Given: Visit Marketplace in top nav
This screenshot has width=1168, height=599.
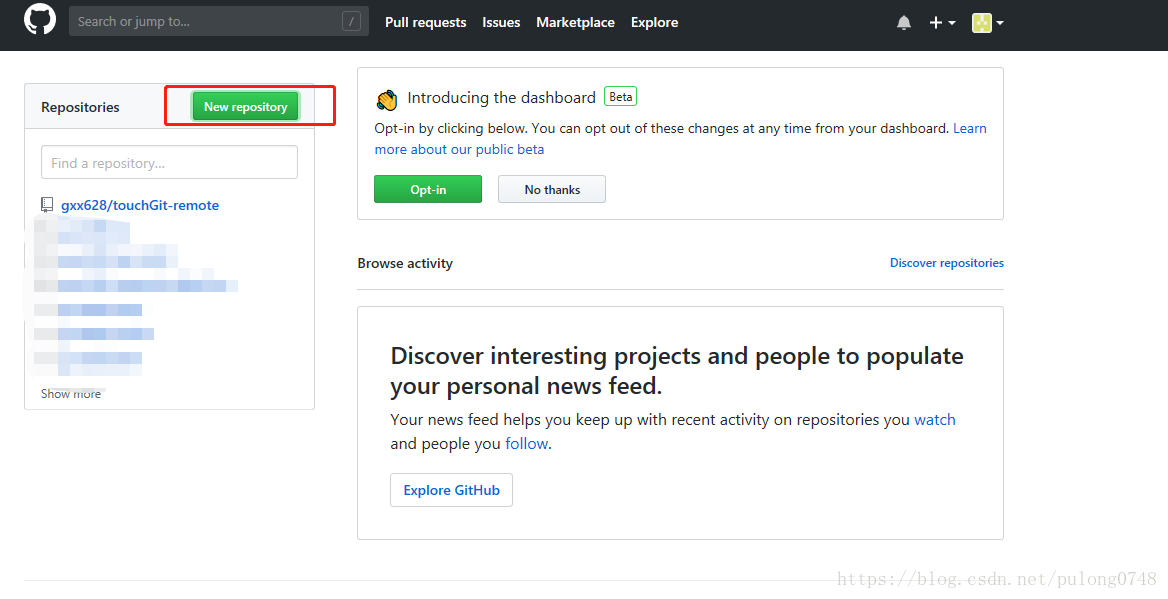Looking at the screenshot, I should [575, 22].
